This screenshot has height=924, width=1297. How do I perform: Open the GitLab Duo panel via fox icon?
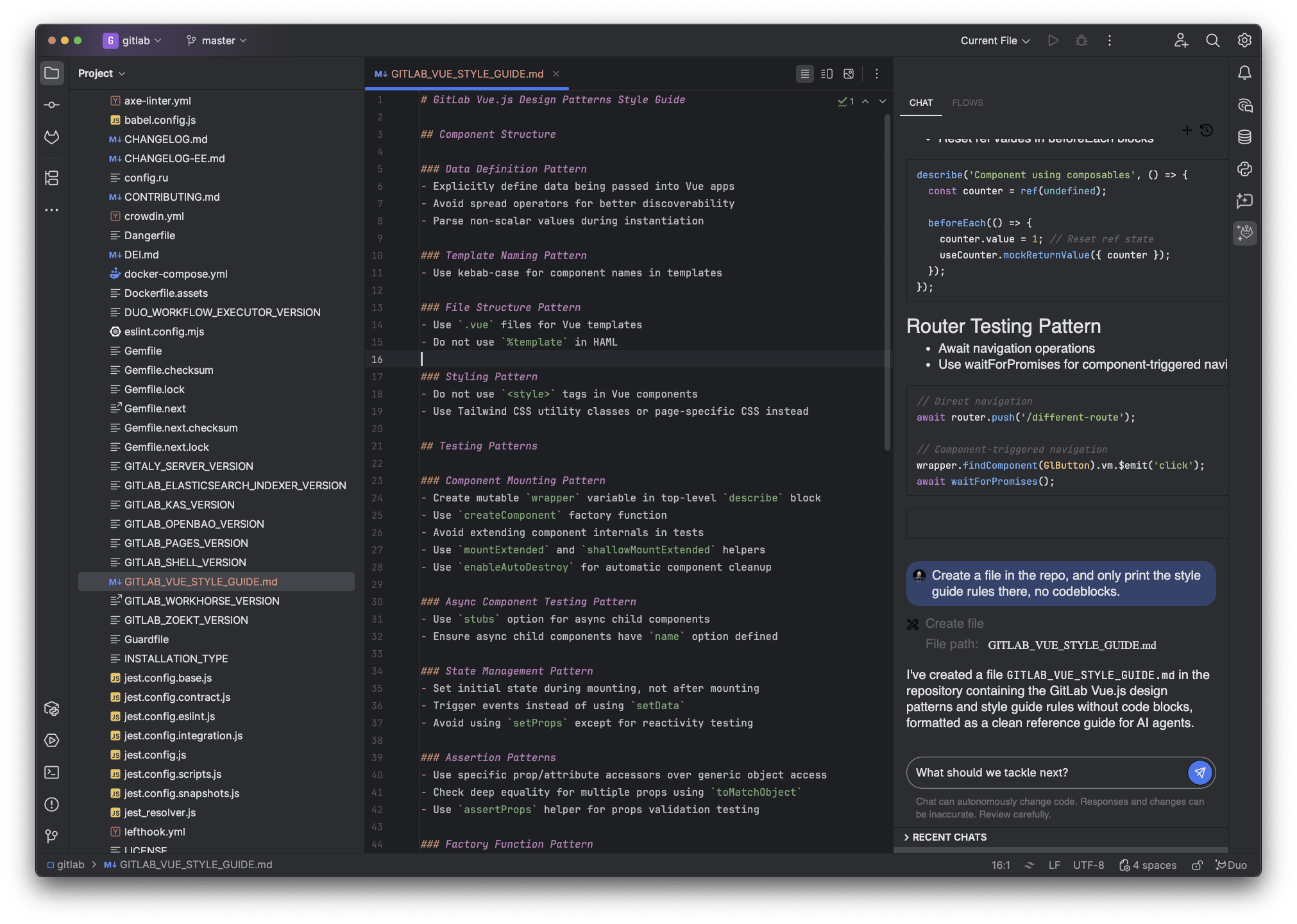(x=1245, y=233)
